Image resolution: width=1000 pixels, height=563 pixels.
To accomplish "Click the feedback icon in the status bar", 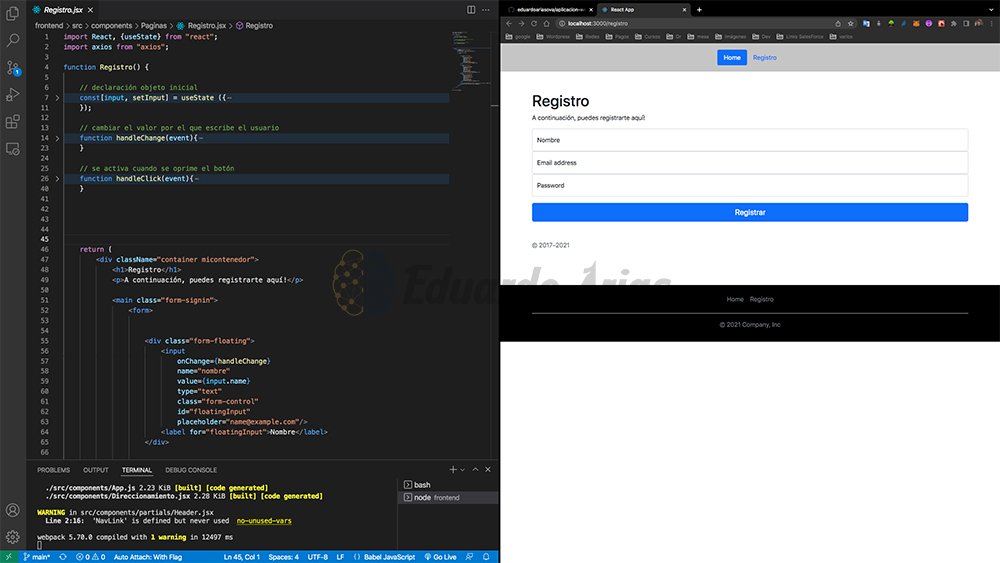I will pyautogui.click(x=469, y=557).
